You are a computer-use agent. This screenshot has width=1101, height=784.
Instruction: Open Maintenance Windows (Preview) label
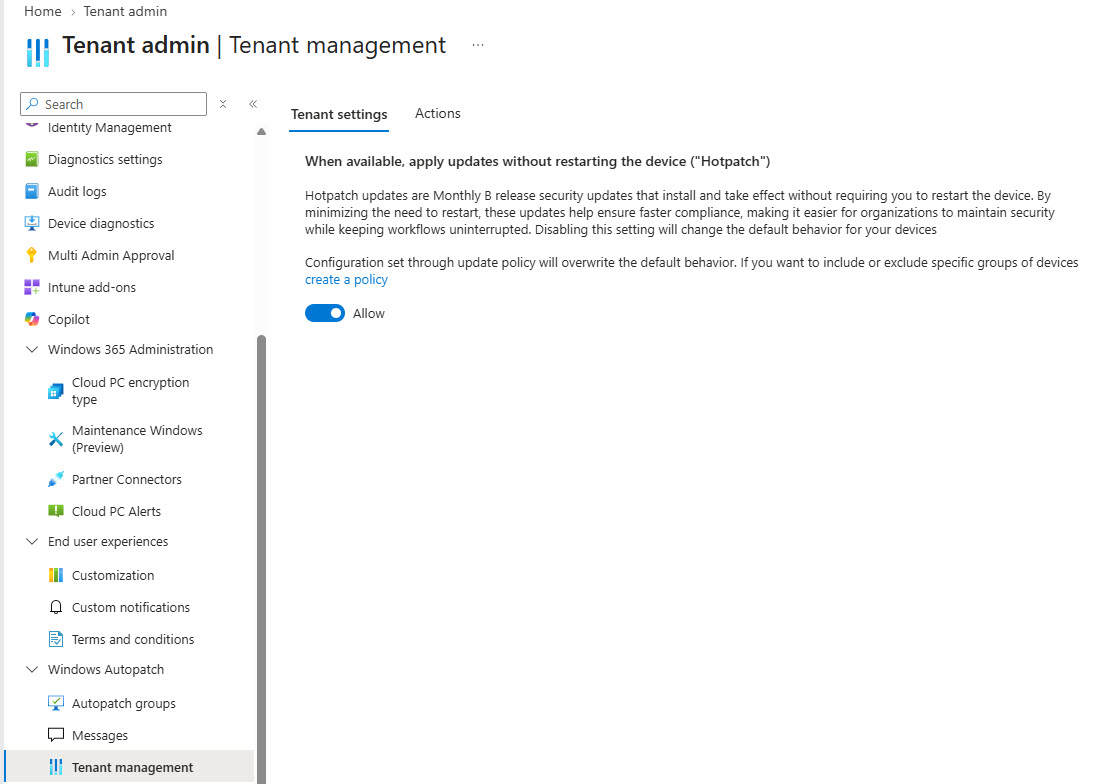pyautogui.click(x=137, y=439)
